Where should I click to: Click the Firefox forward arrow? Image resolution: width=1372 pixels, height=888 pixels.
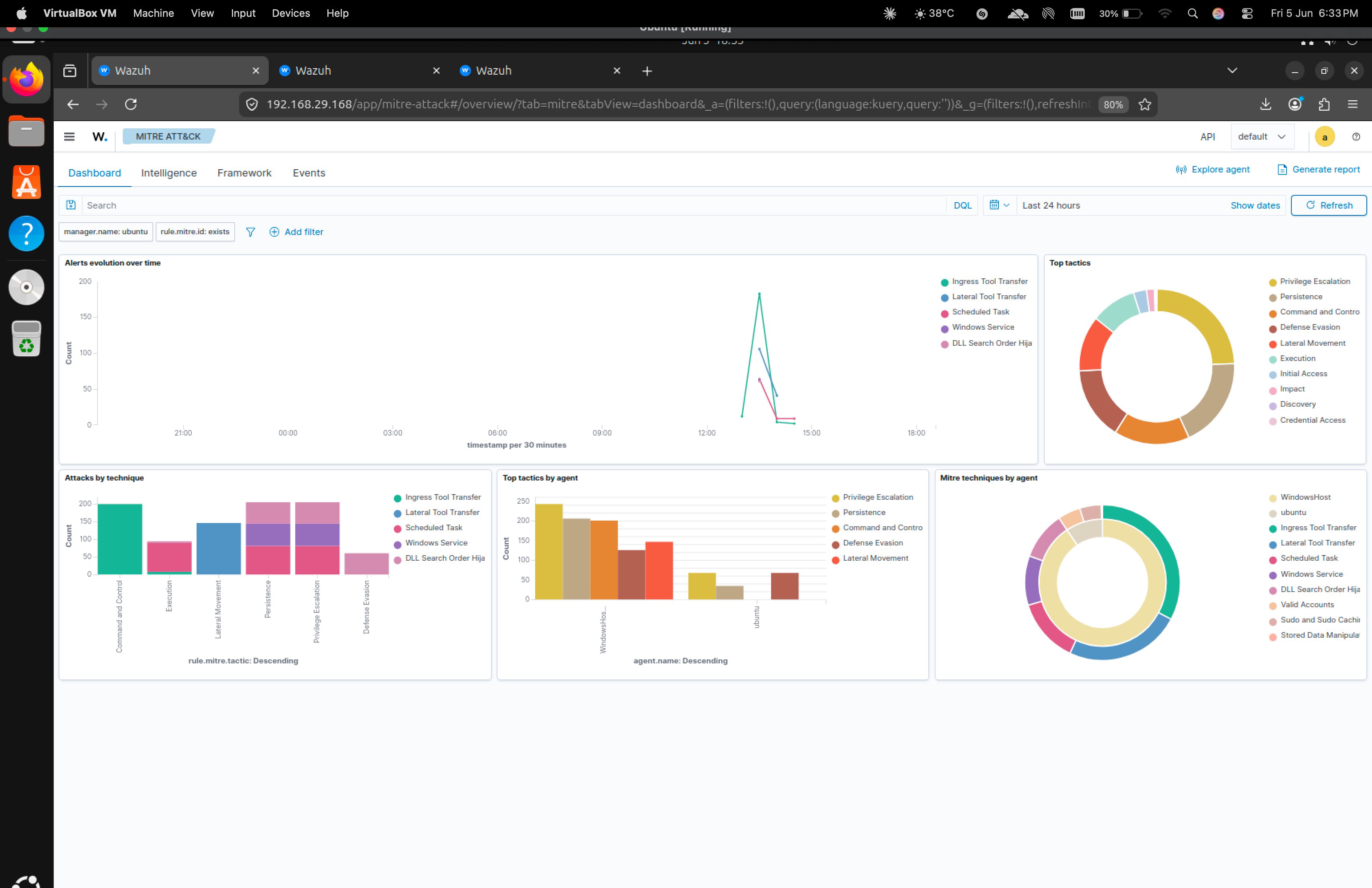coord(101,104)
